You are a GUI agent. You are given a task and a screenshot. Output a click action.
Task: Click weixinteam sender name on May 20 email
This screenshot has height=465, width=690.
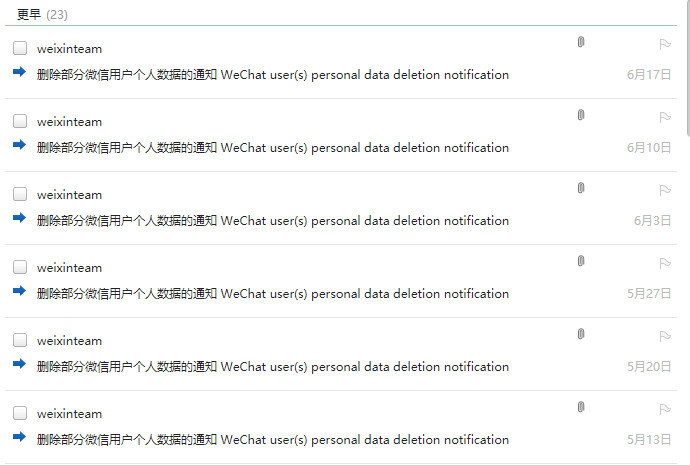pos(69,341)
